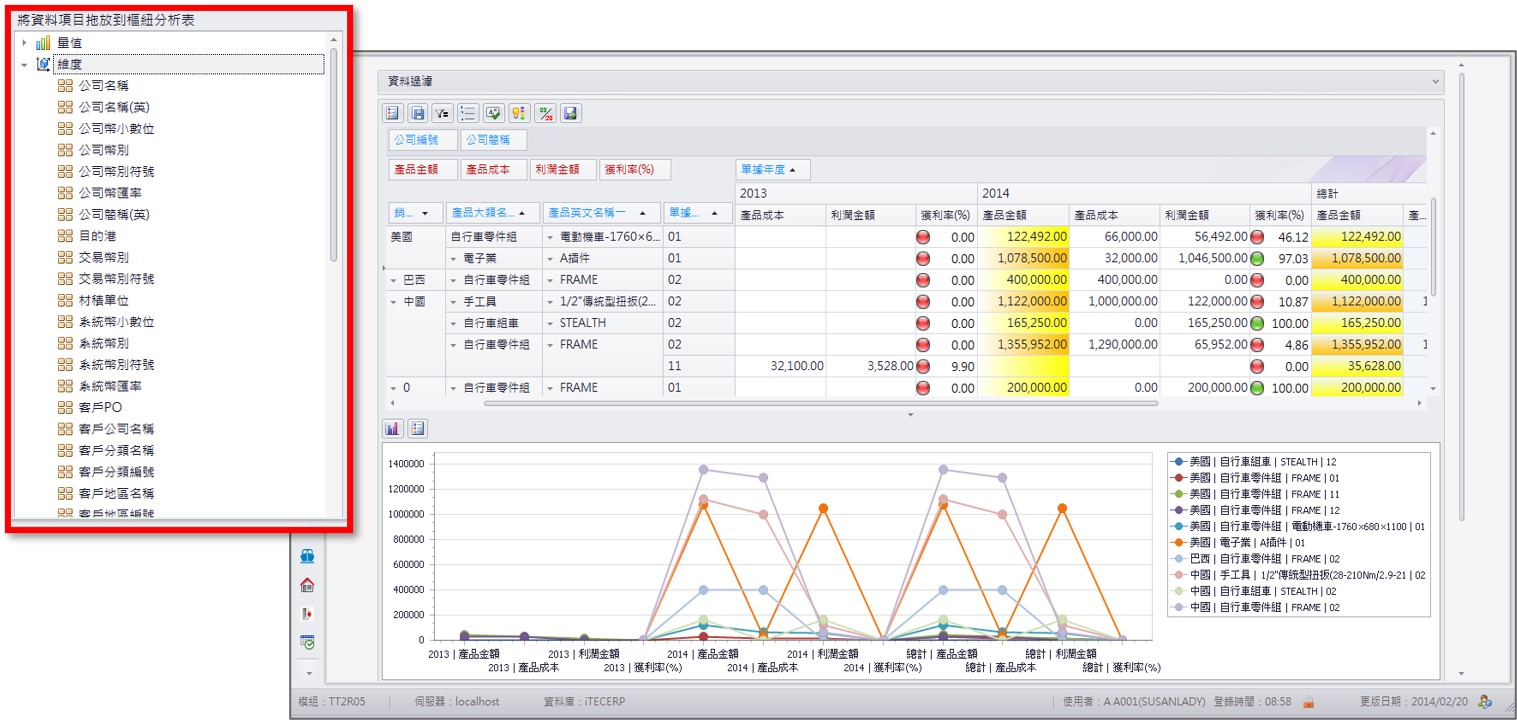
Task: Click the field tree vertical scrollbar
Action: tap(333, 155)
